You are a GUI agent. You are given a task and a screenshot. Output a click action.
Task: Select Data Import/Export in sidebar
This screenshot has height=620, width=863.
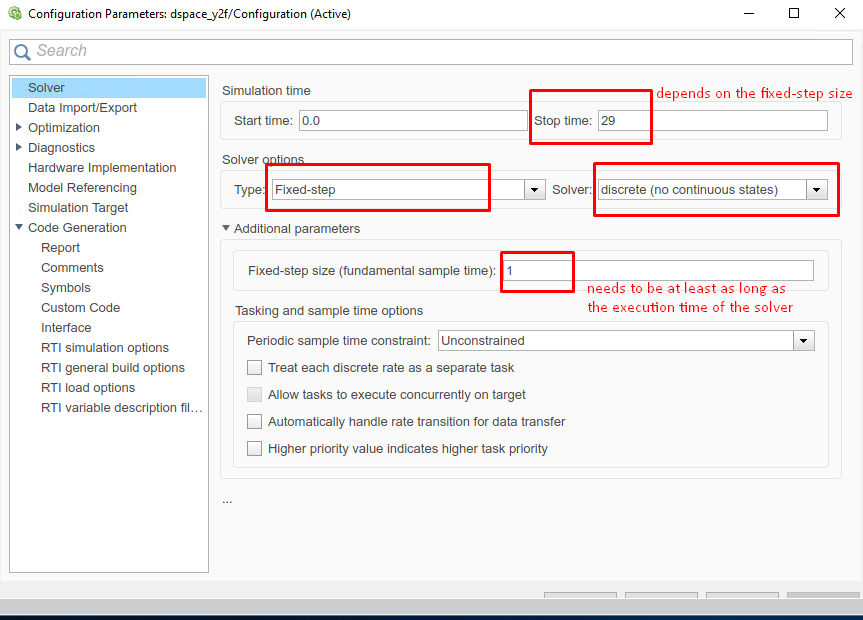pyautogui.click(x=82, y=108)
